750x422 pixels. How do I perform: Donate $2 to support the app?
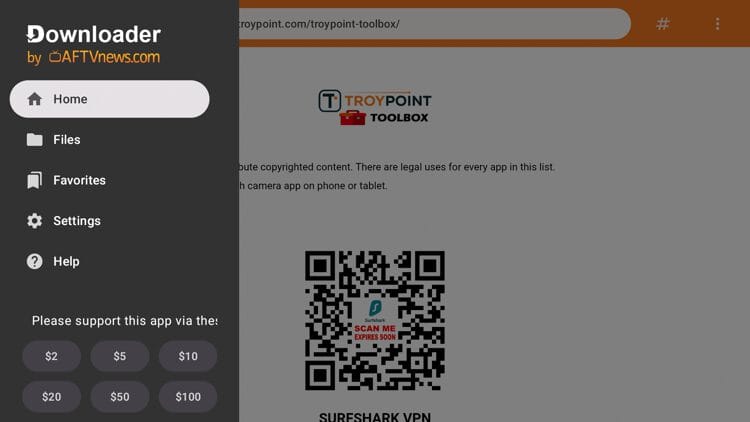coord(52,356)
